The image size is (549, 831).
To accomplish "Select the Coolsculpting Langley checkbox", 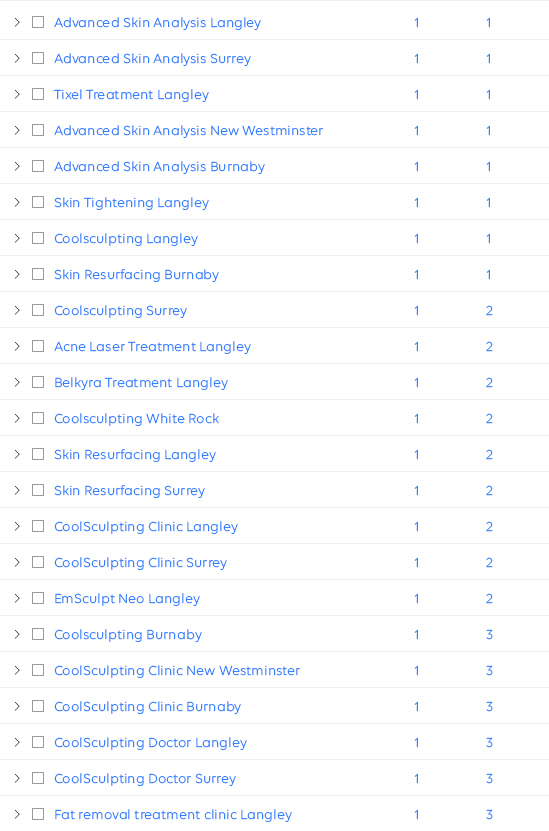I will coord(38,238).
